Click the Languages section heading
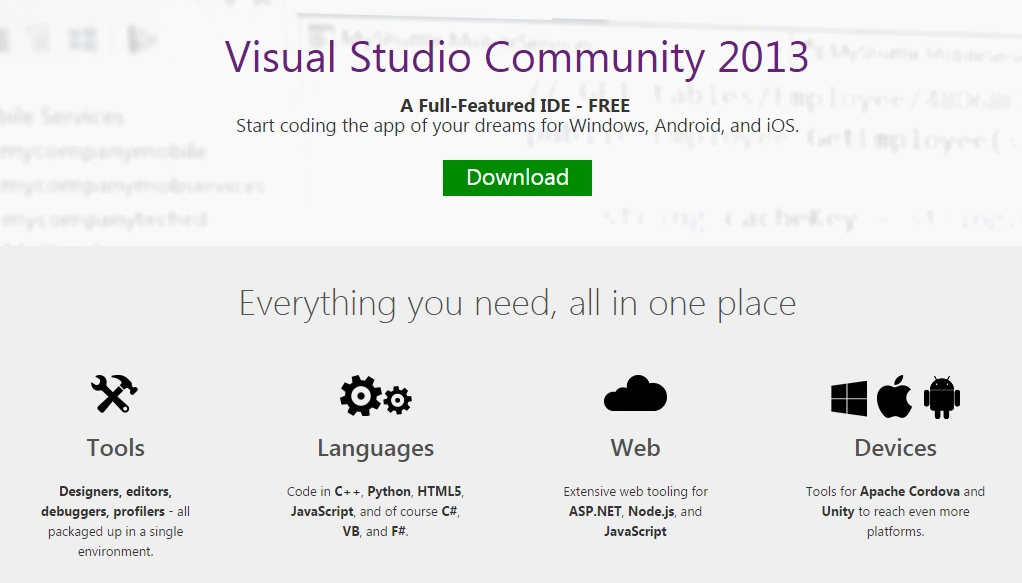Viewport: 1022px width, 583px height. 376,448
